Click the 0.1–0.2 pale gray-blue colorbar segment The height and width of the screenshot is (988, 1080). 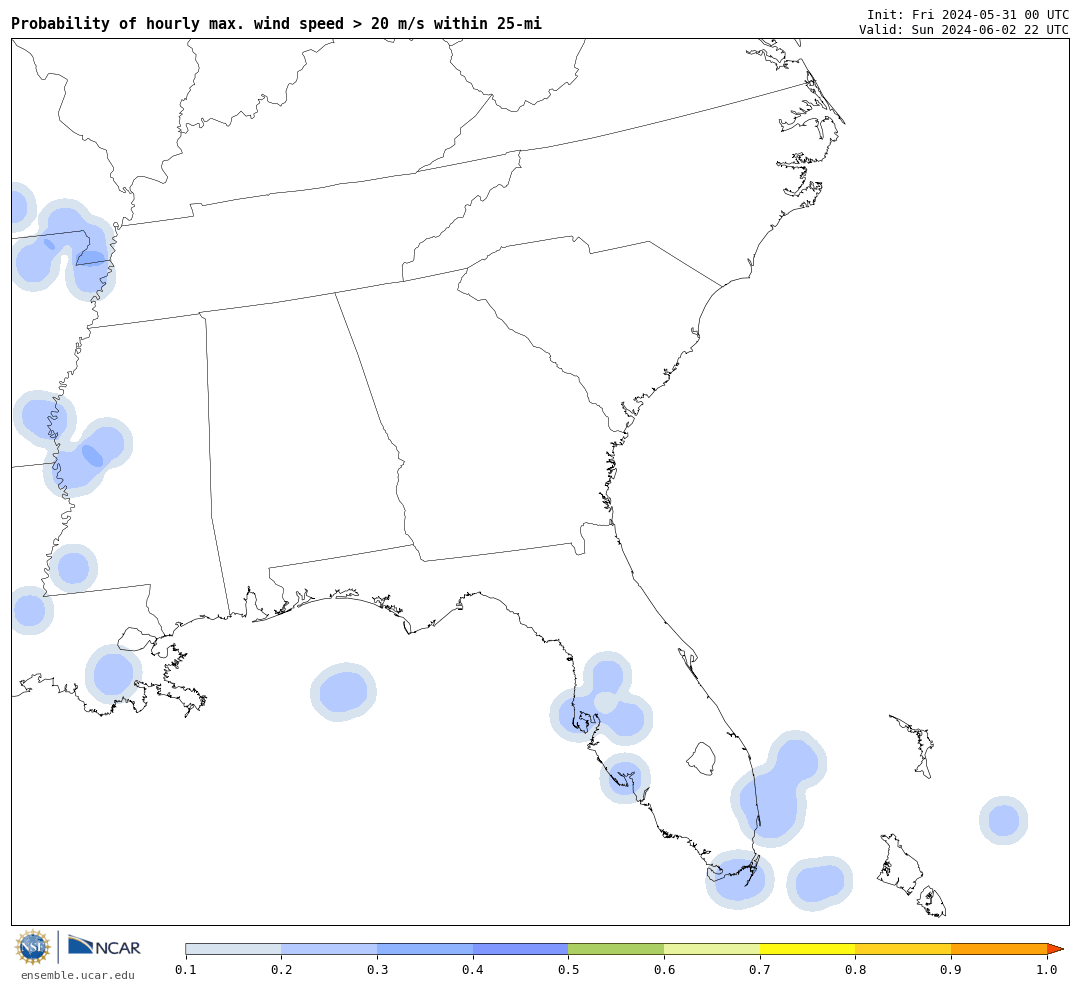click(233, 949)
